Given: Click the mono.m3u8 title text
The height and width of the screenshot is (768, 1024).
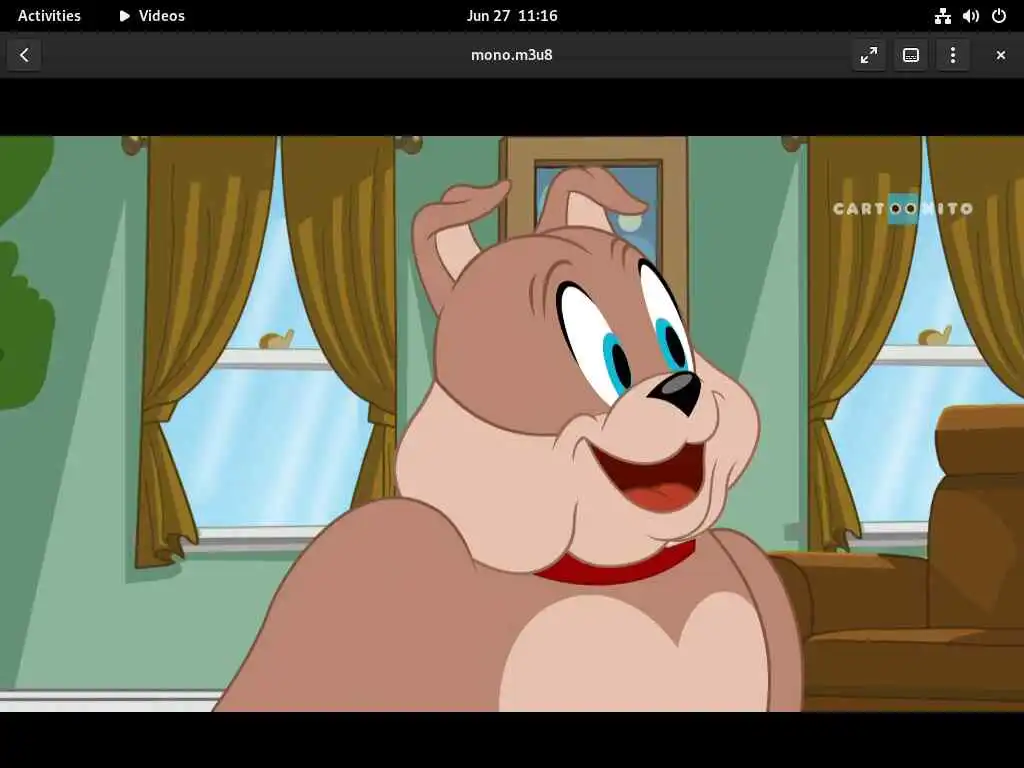Looking at the screenshot, I should tap(511, 55).
